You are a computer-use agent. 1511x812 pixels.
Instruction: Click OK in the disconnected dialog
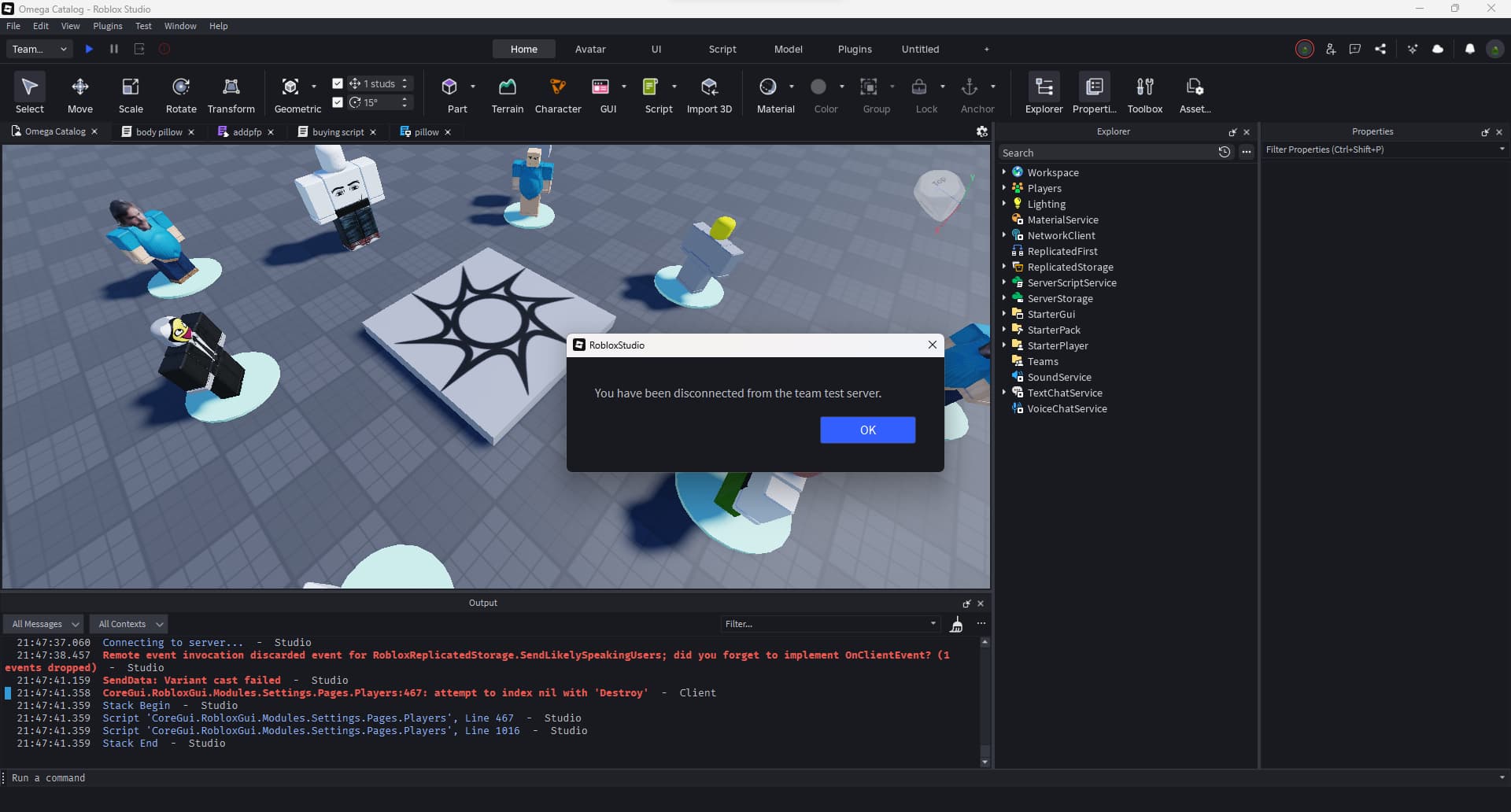[x=867, y=430]
